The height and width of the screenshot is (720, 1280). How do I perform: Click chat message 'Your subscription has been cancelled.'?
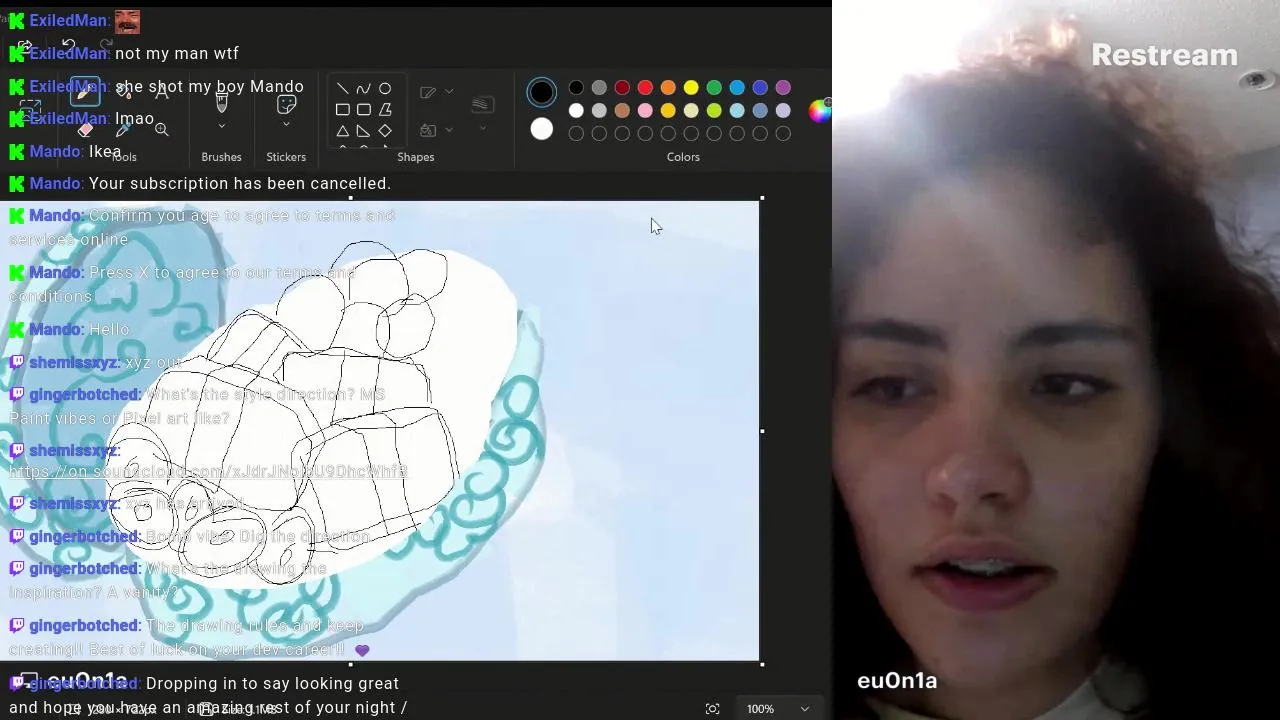pyautogui.click(x=240, y=184)
